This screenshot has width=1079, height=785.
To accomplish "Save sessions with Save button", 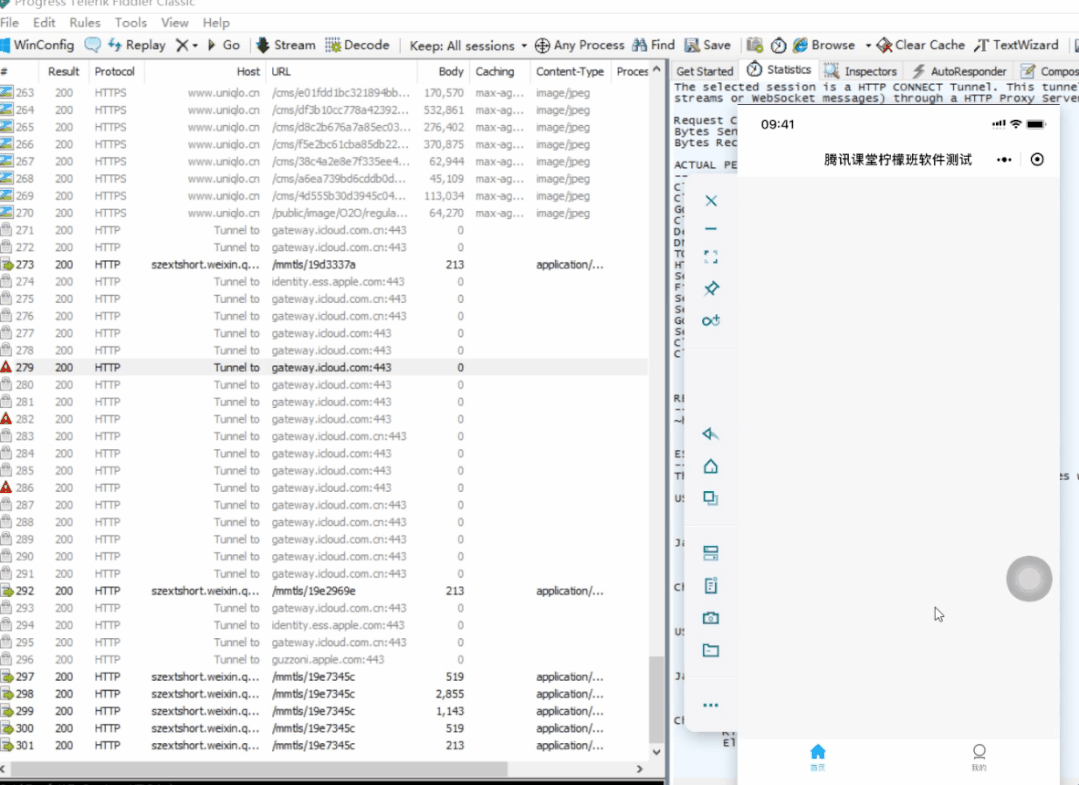I will click(707, 45).
